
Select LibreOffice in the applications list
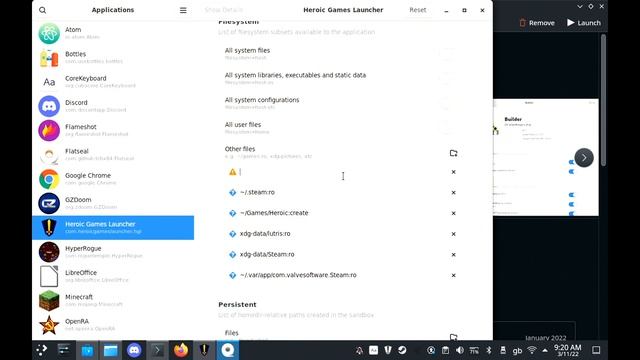pos(113,276)
